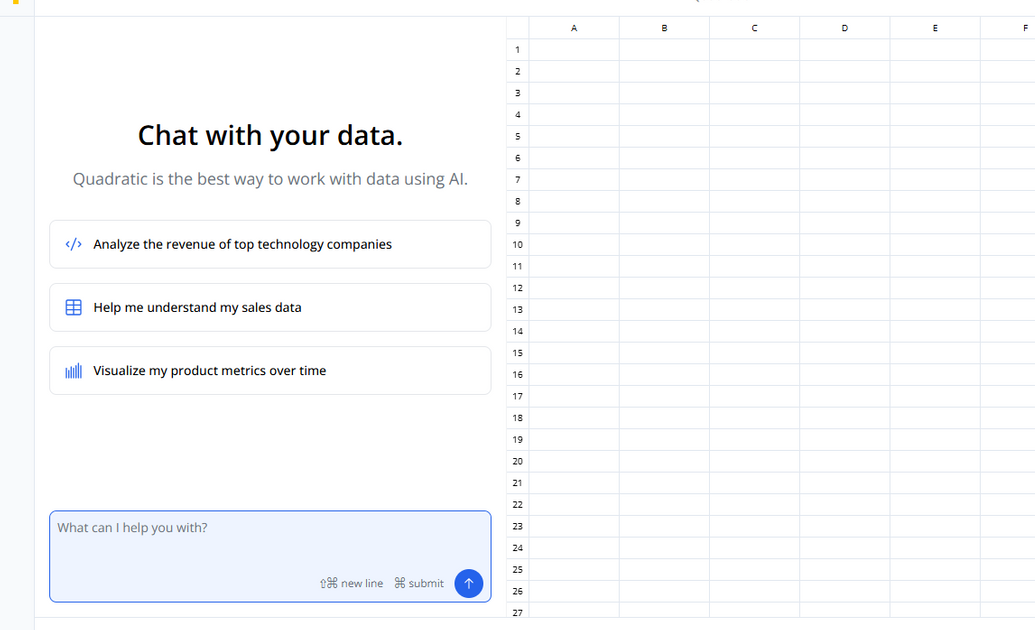Select cell B20
Viewport: 1035px width, 630px height.
(x=664, y=461)
